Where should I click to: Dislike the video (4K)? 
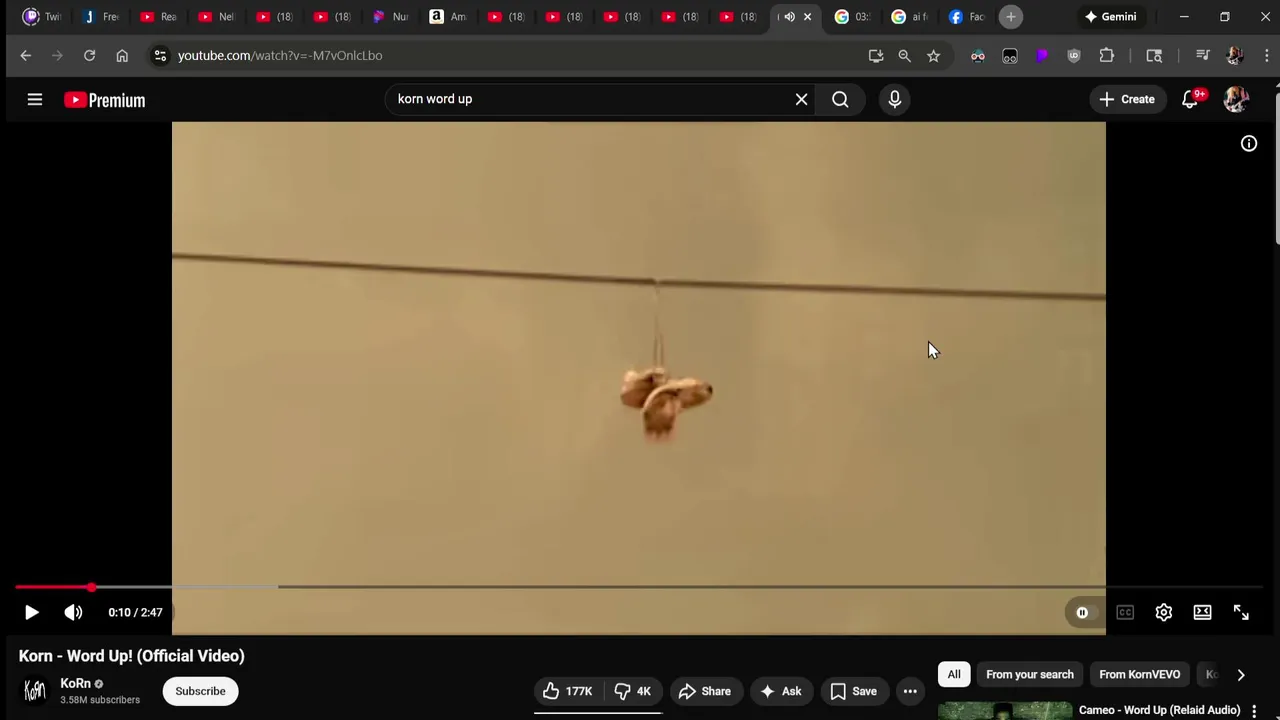pos(632,691)
